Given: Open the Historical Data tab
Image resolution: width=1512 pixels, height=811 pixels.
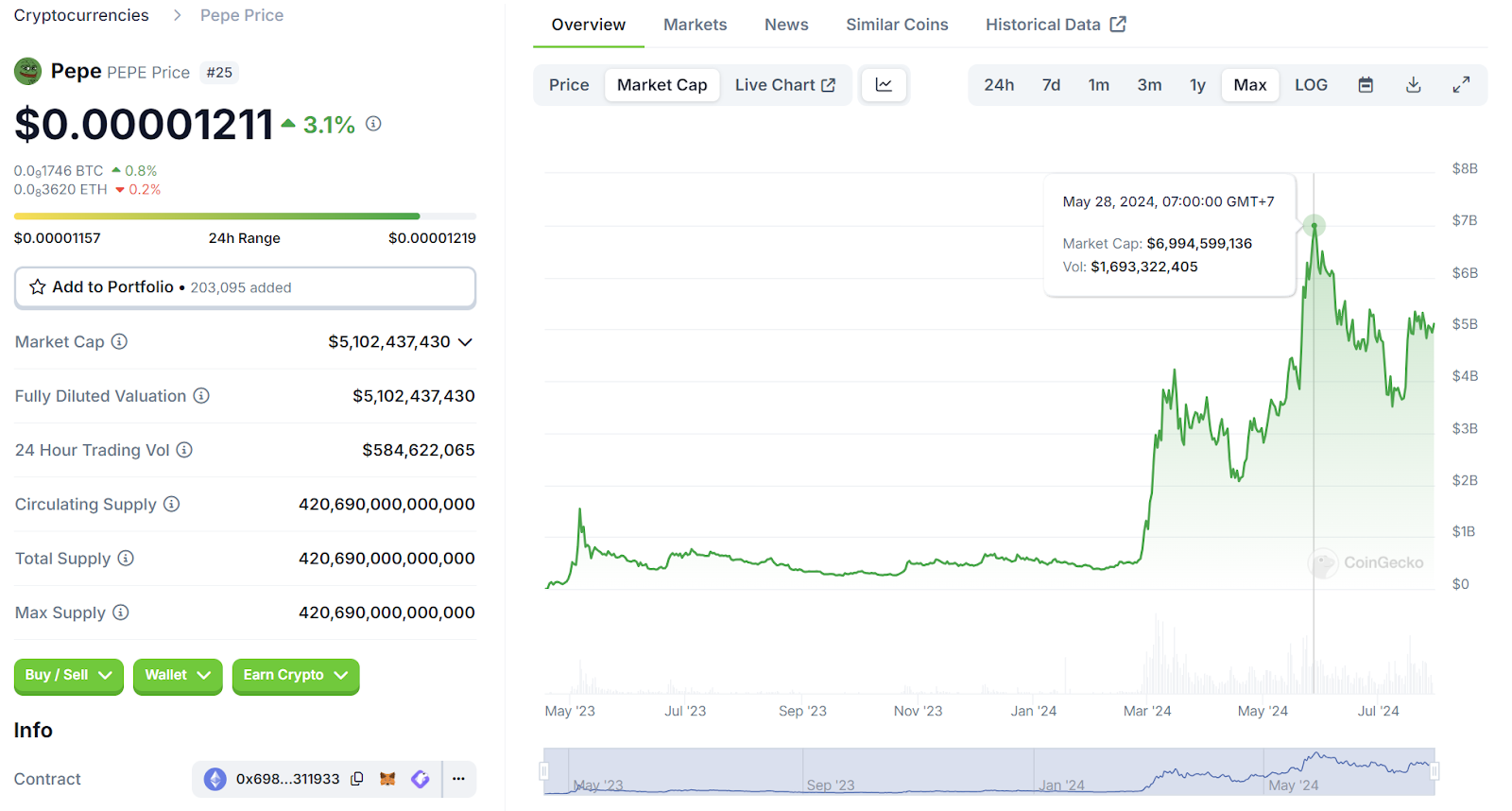Looking at the screenshot, I should click(x=1056, y=25).
